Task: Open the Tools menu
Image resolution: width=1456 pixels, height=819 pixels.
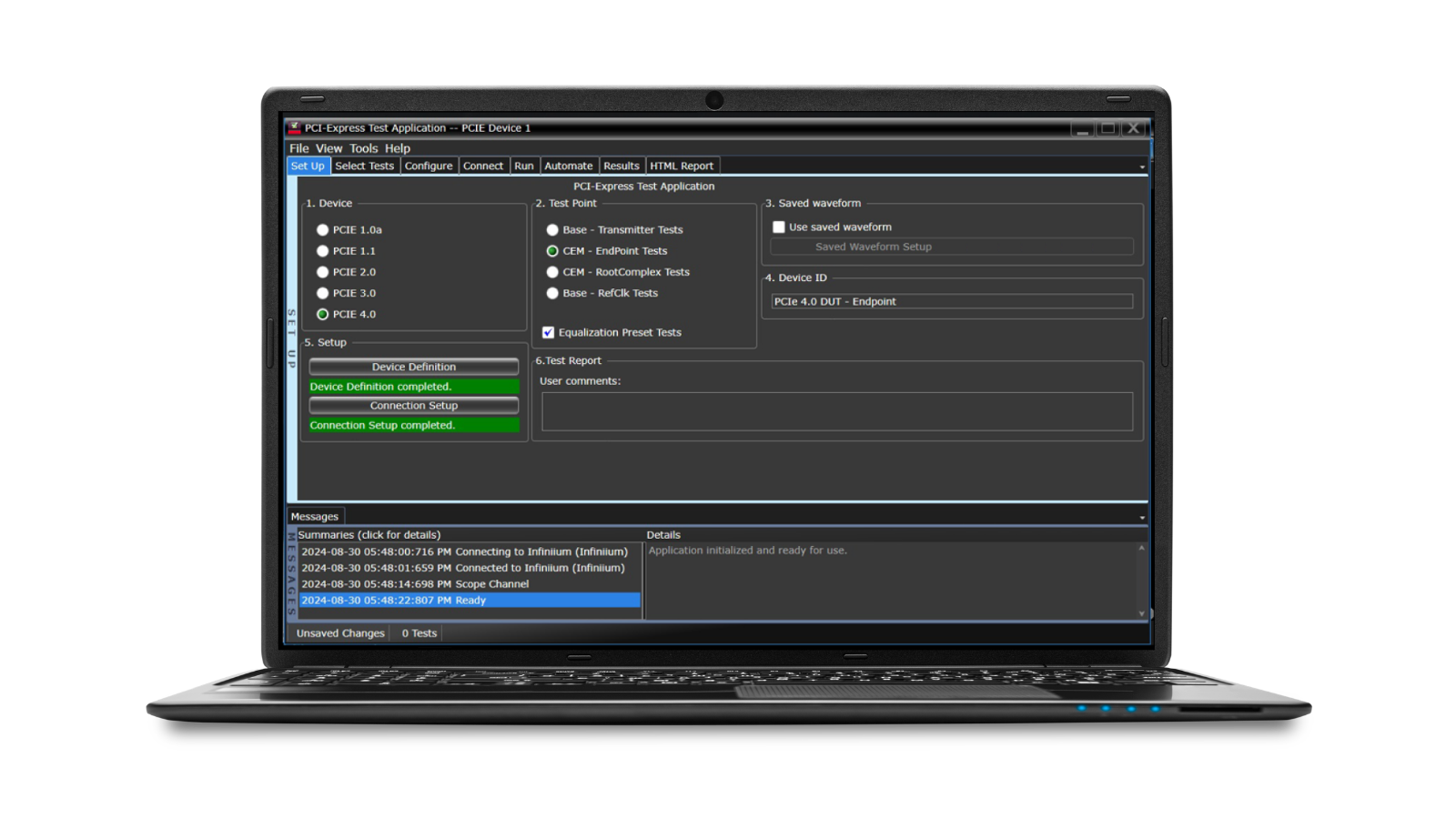Action: (x=363, y=148)
